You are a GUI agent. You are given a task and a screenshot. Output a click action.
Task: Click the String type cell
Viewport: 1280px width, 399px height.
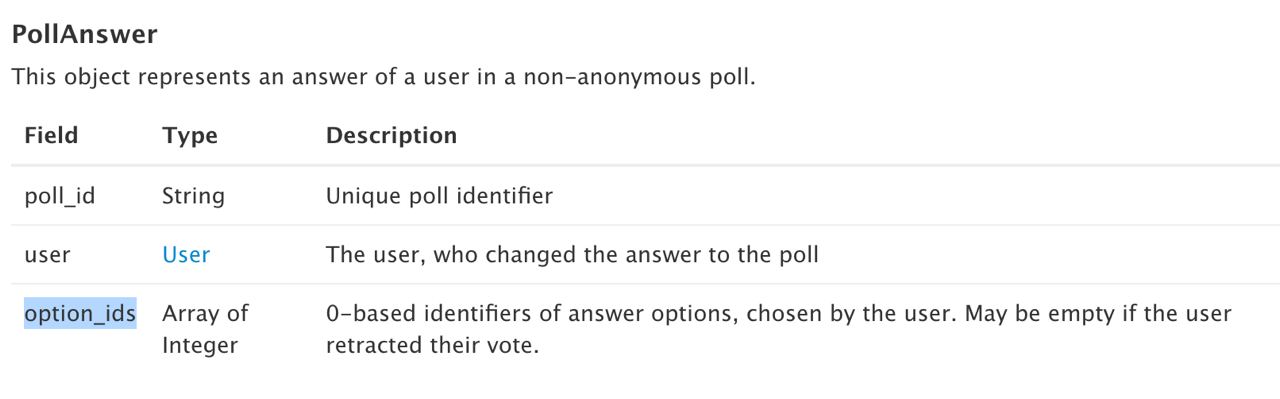pos(193,196)
